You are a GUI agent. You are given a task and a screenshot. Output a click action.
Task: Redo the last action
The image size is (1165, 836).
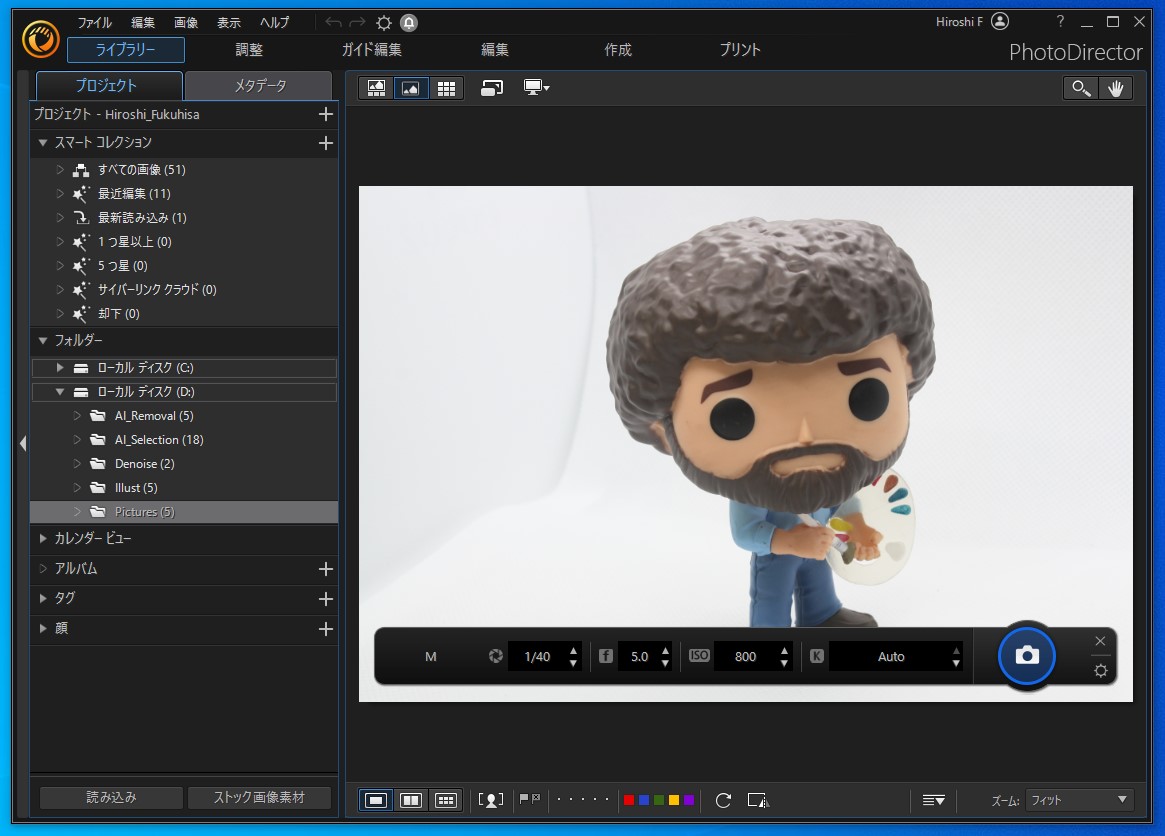coord(357,22)
